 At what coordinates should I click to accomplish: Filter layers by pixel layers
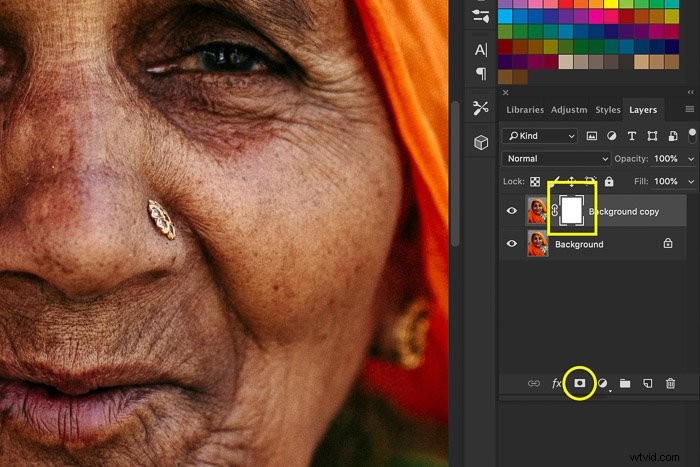coord(592,136)
